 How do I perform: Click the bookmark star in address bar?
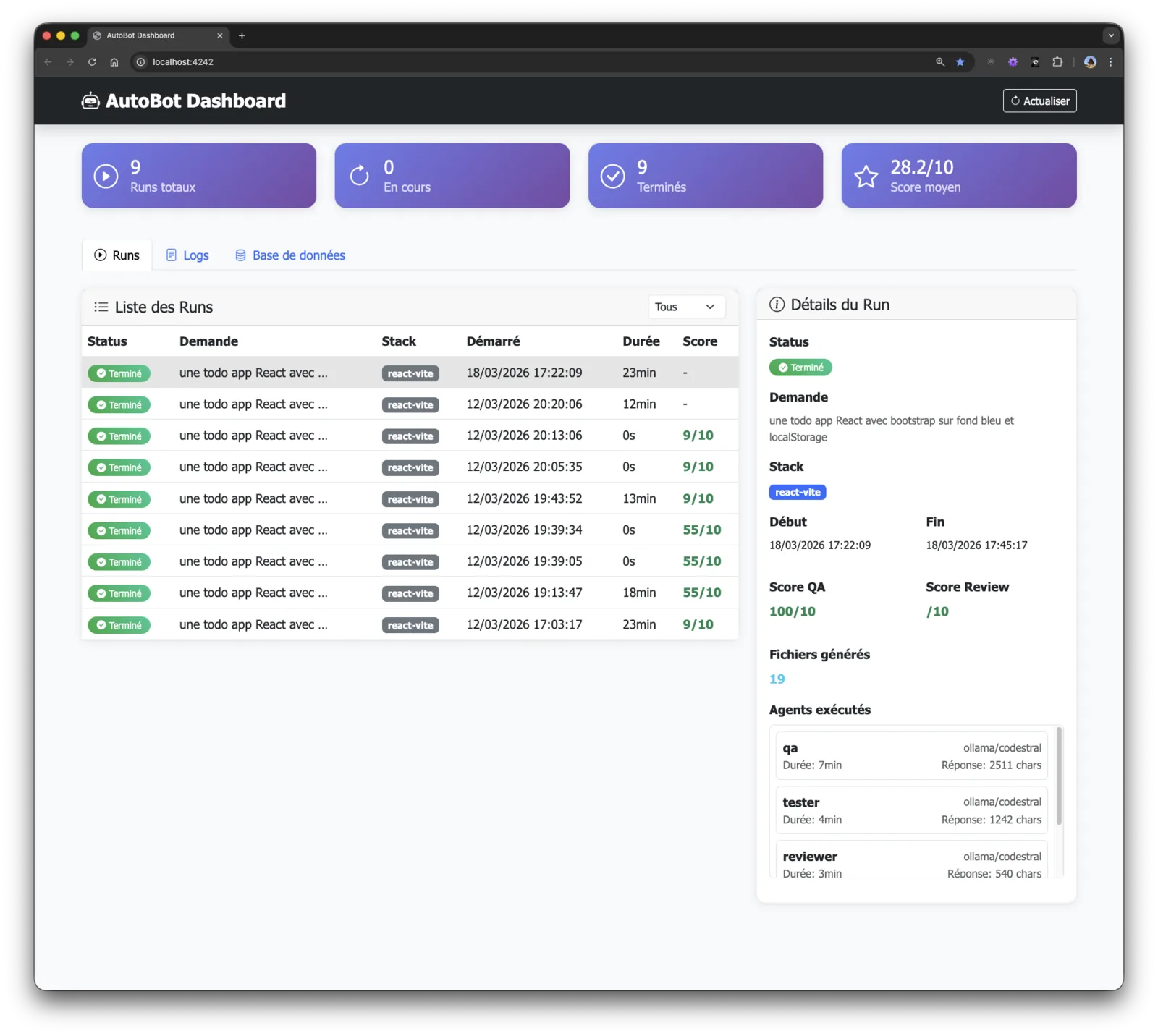pos(960,62)
